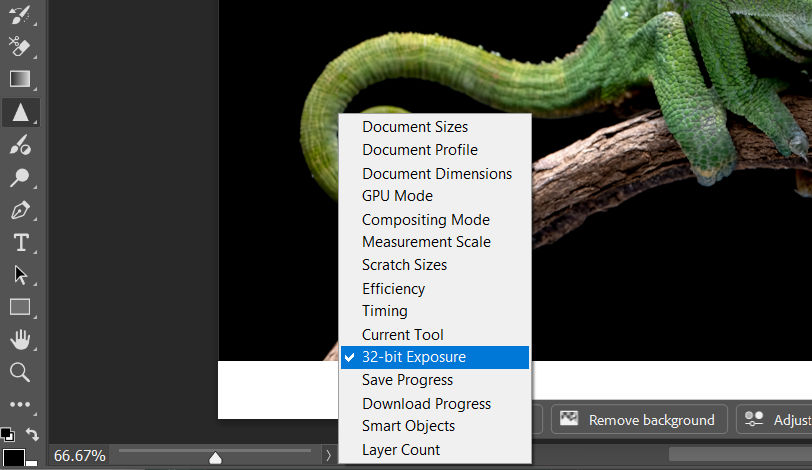
Task: Click the status bar triangle slider handle
Action: point(215,458)
